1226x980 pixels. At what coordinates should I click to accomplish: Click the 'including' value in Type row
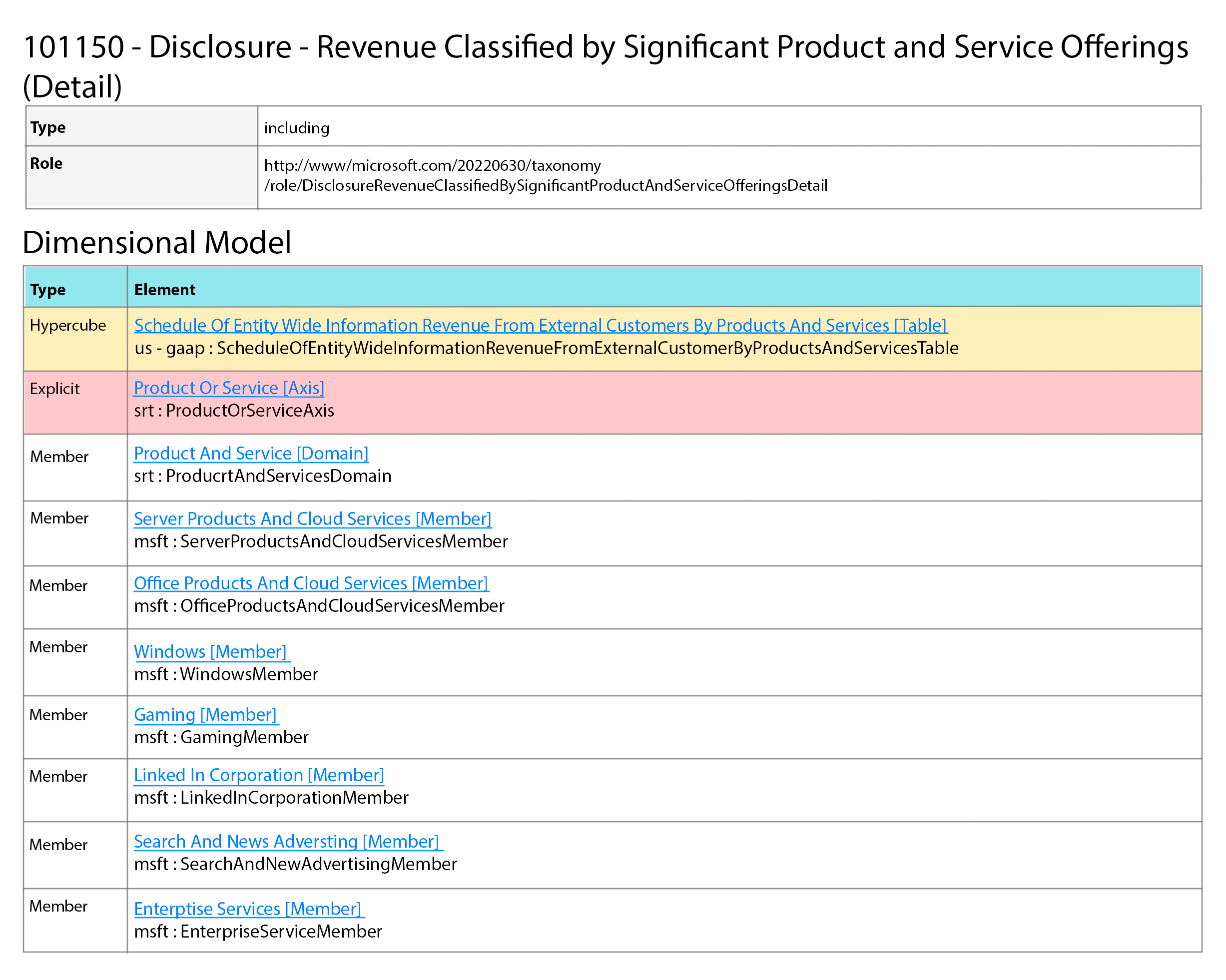coord(297,128)
